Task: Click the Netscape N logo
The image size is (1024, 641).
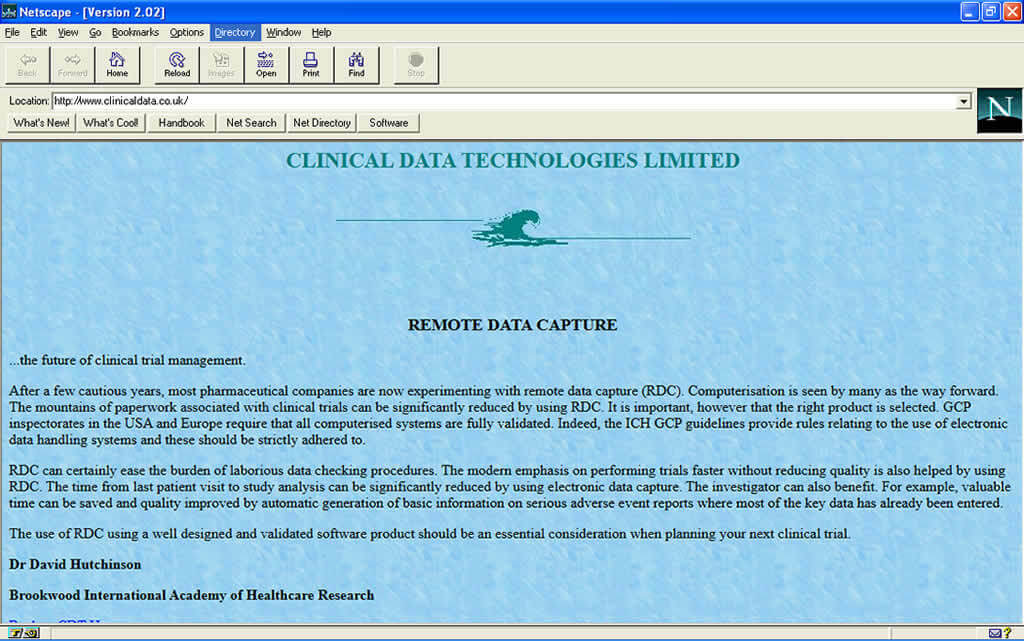Action: 998,110
